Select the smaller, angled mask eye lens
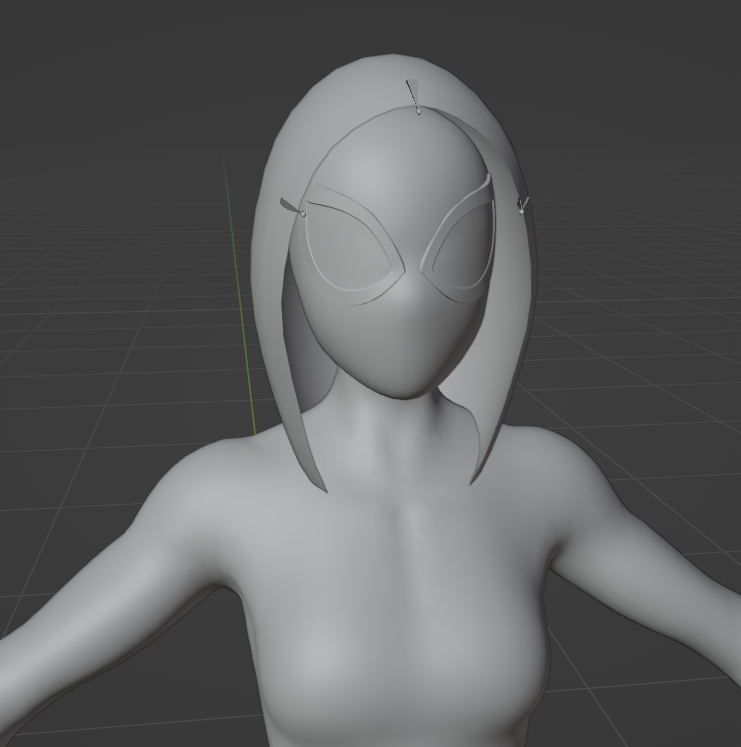 [464, 248]
